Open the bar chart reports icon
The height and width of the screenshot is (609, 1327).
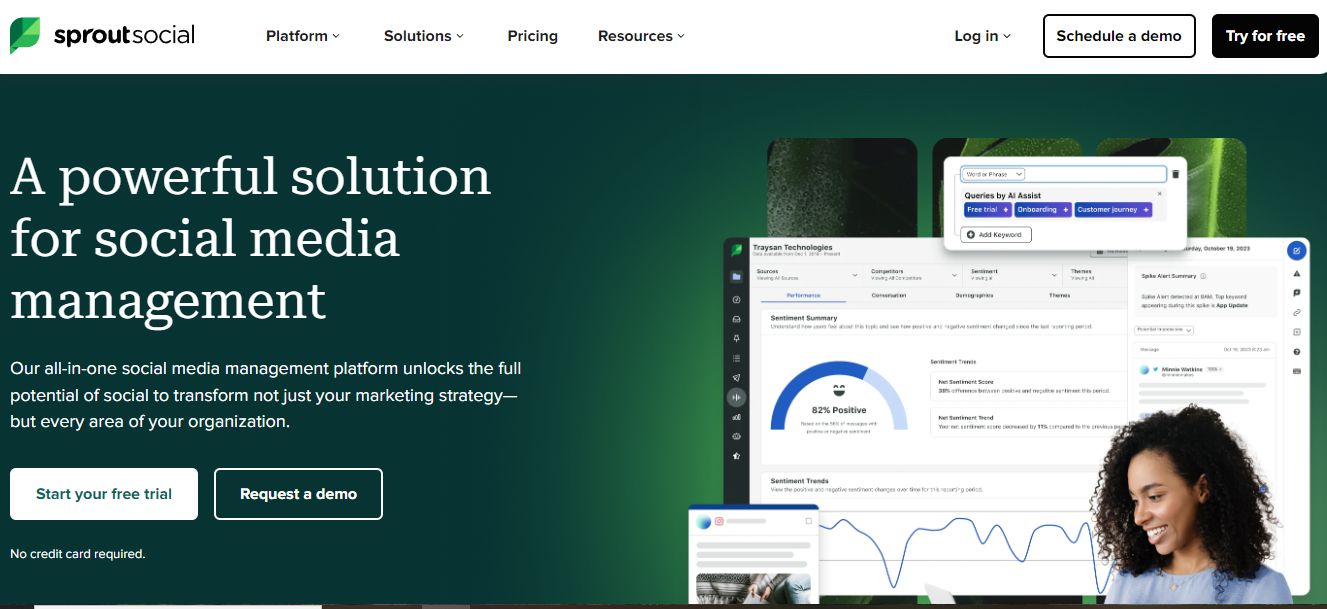(x=737, y=416)
